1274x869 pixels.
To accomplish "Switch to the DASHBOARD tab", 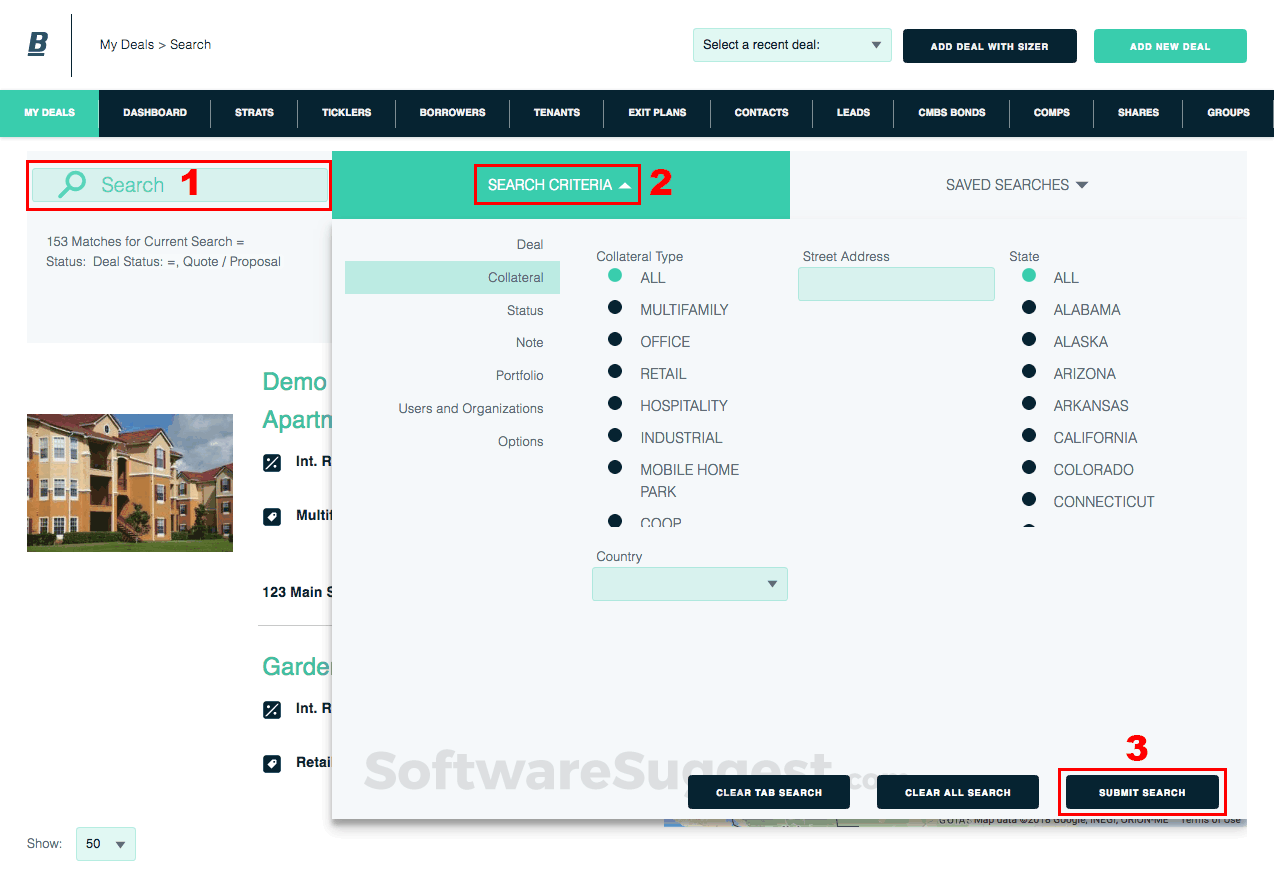I will [x=154, y=113].
